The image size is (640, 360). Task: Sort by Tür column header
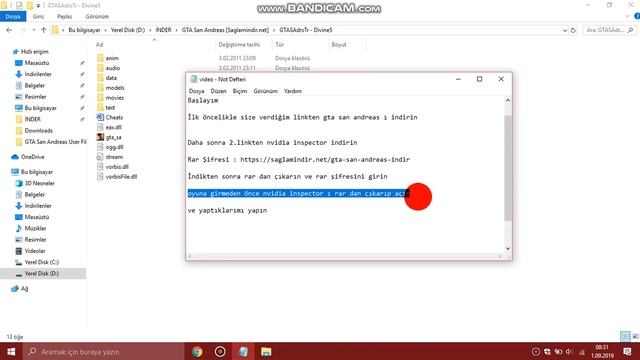click(x=280, y=44)
